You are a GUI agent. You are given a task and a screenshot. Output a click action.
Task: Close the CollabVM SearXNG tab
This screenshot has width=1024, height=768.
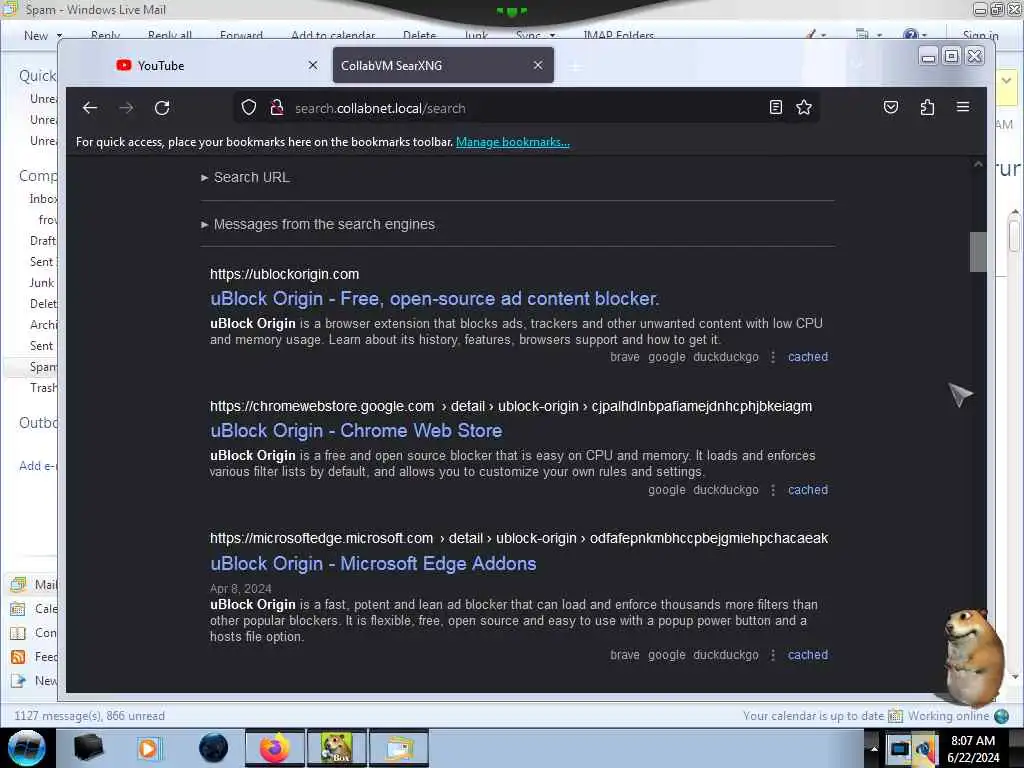(538, 65)
